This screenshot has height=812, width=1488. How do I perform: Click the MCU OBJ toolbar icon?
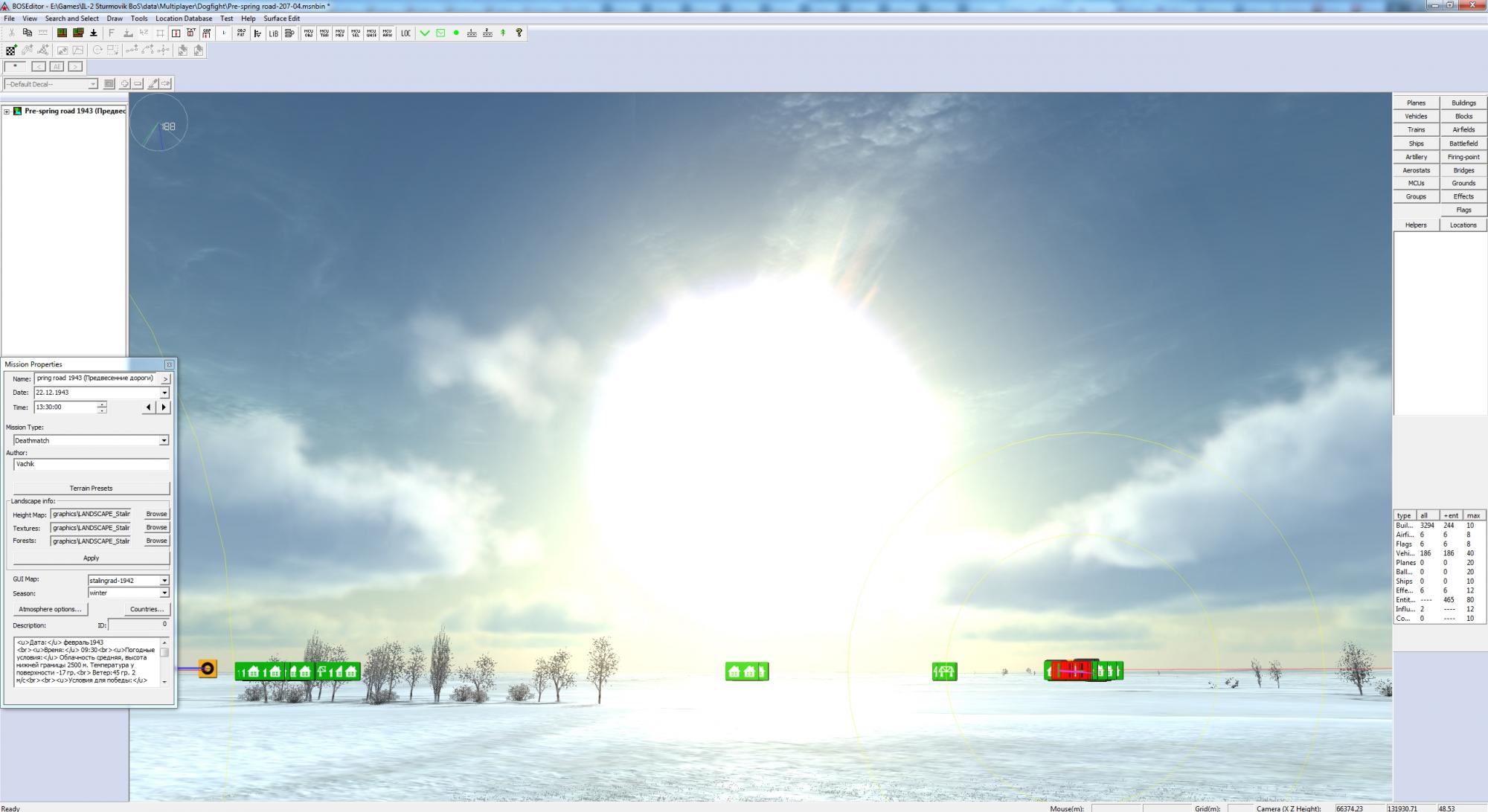[x=309, y=33]
